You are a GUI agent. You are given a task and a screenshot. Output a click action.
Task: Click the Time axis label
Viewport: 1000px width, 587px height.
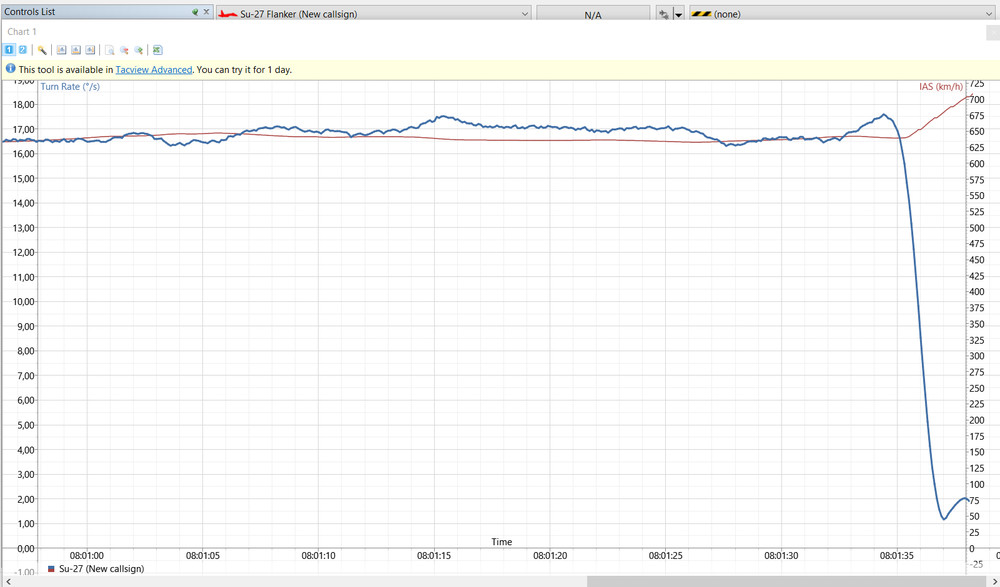(501, 542)
